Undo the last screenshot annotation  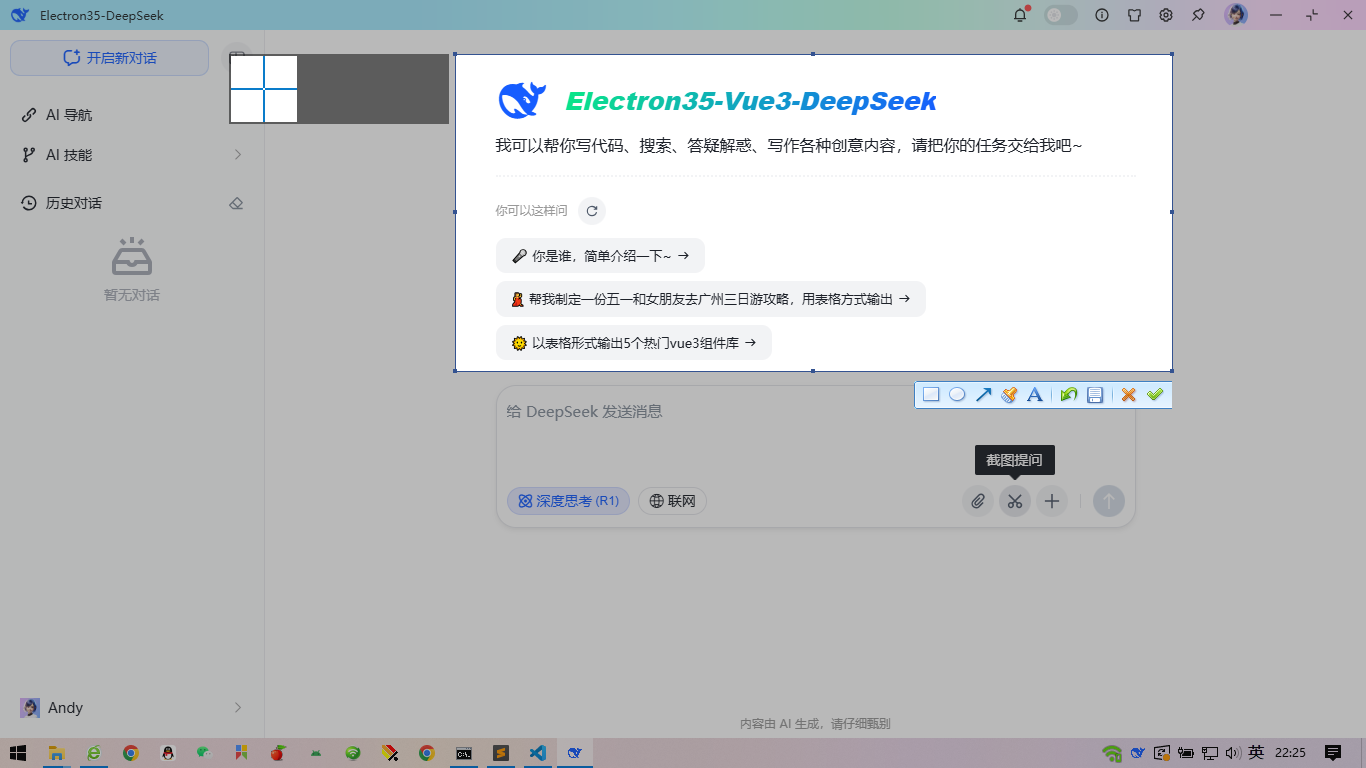1068,395
